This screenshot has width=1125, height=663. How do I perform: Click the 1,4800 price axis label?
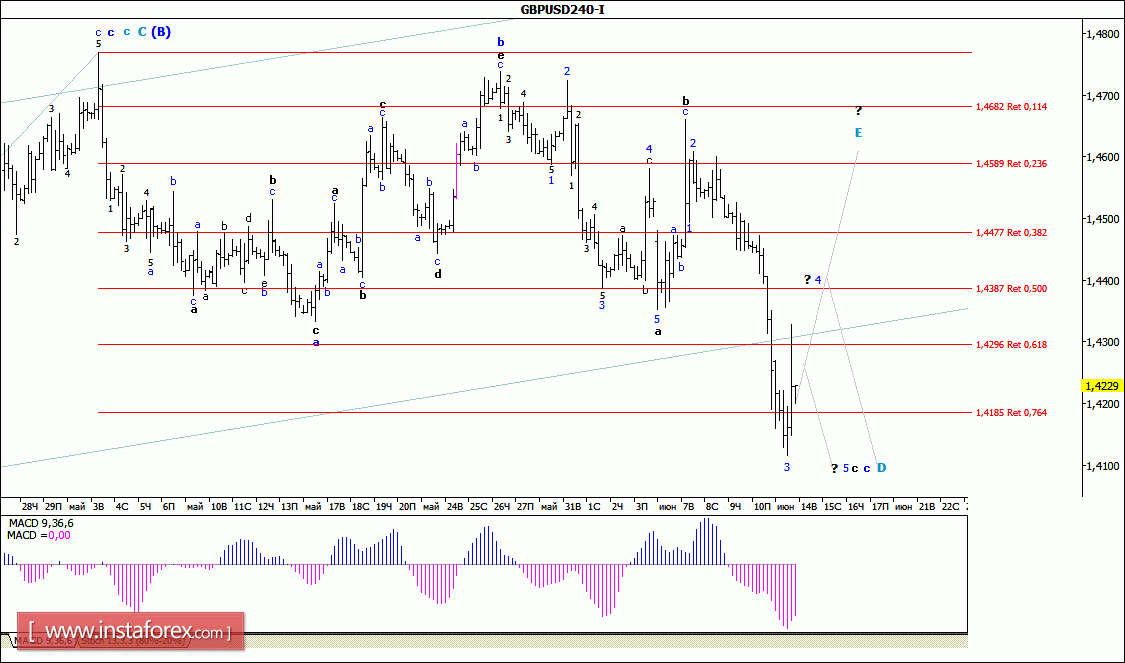pyautogui.click(x=1102, y=34)
